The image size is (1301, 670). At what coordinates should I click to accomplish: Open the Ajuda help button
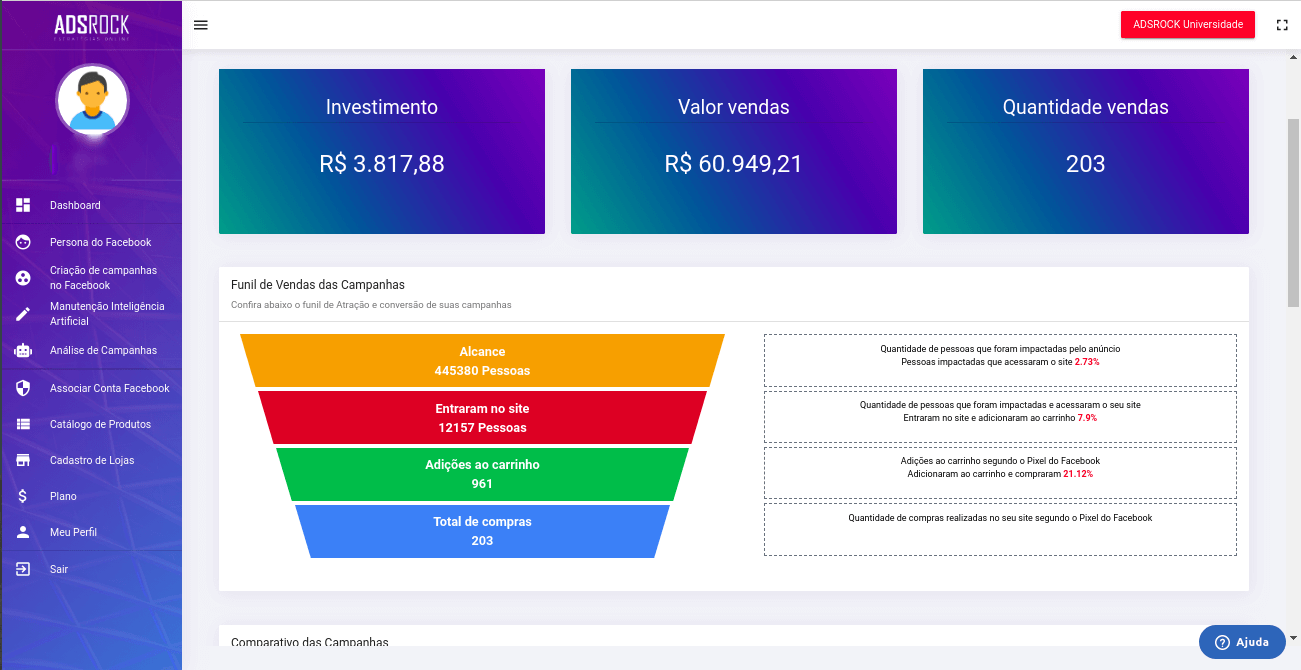click(x=1241, y=642)
